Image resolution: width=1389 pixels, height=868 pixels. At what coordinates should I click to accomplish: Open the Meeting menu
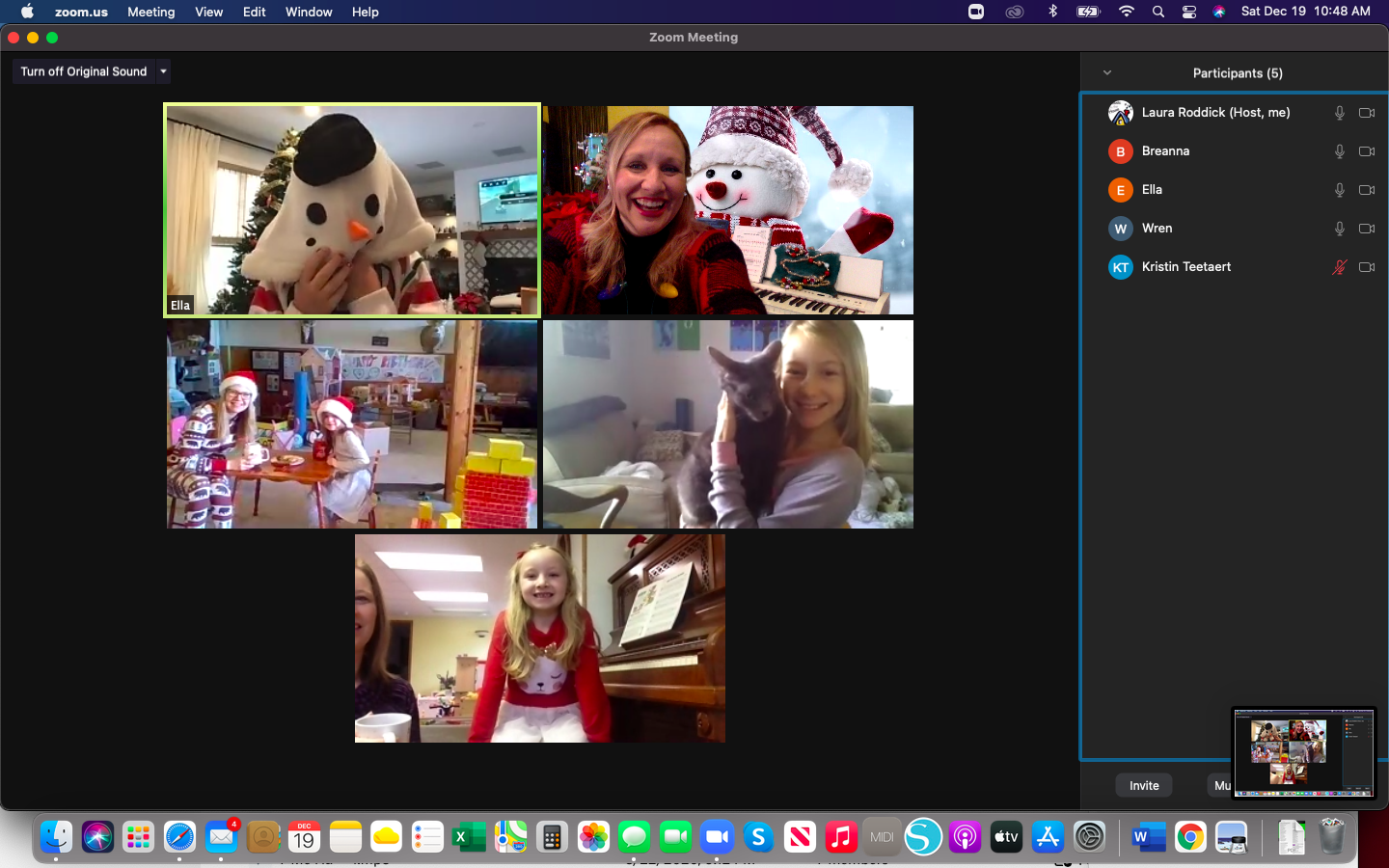click(151, 12)
